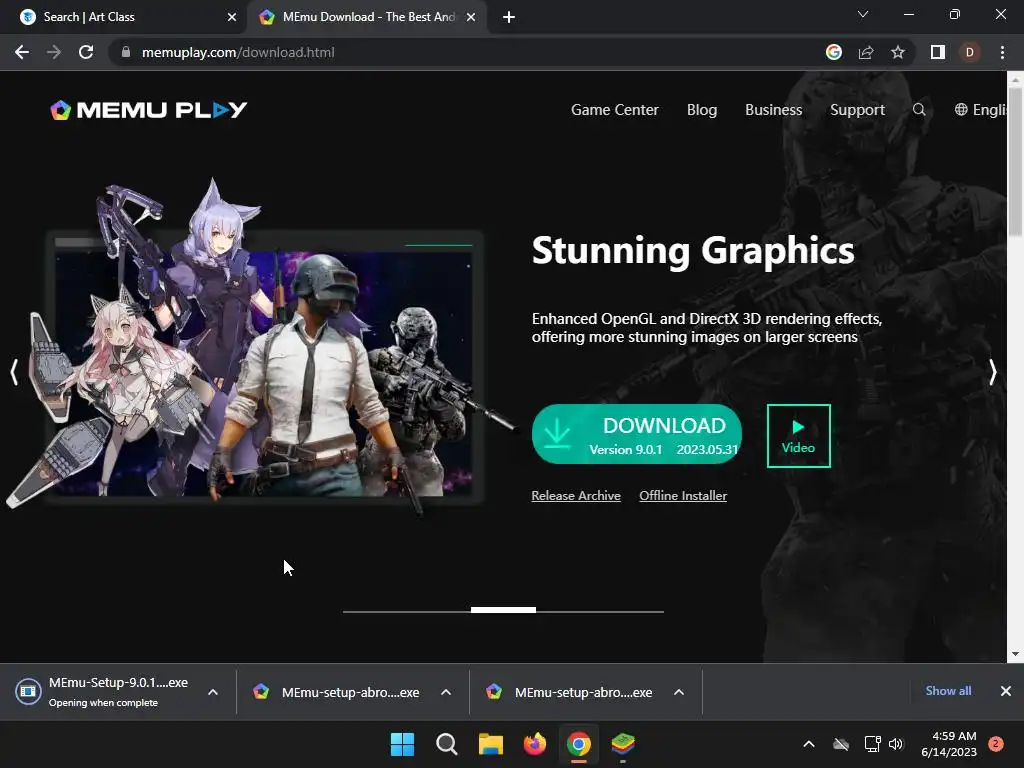
Task: Open the Chrome profile D avatar
Action: coord(970,52)
